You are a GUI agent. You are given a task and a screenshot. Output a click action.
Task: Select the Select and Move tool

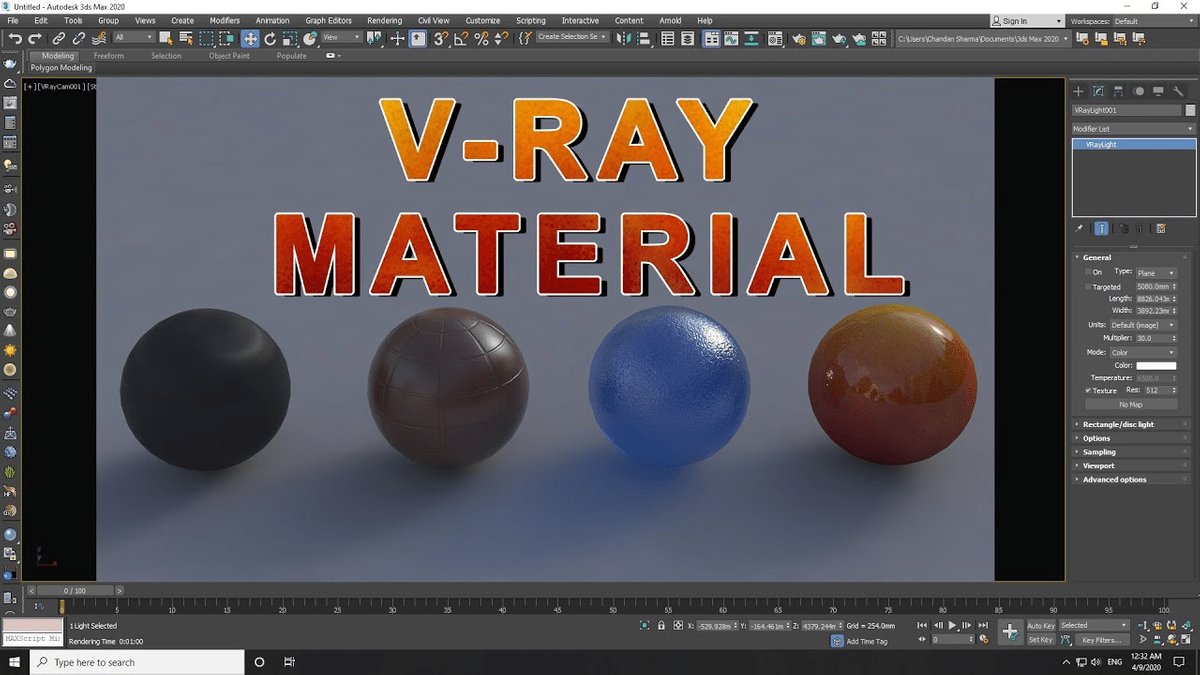click(x=250, y=39)
